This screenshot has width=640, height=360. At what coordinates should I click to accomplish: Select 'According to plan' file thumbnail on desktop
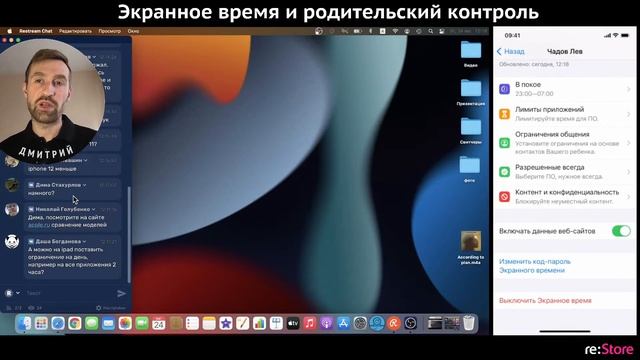[x=471, y=241]
